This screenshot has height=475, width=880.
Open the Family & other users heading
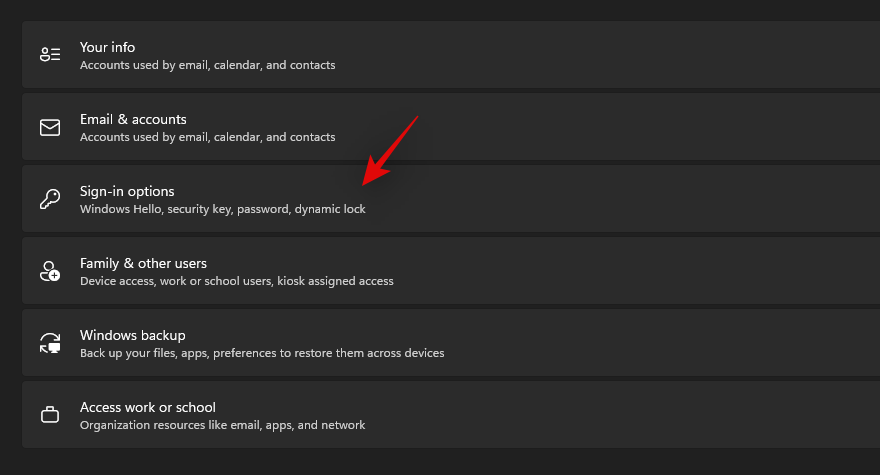tap(143, 263)
